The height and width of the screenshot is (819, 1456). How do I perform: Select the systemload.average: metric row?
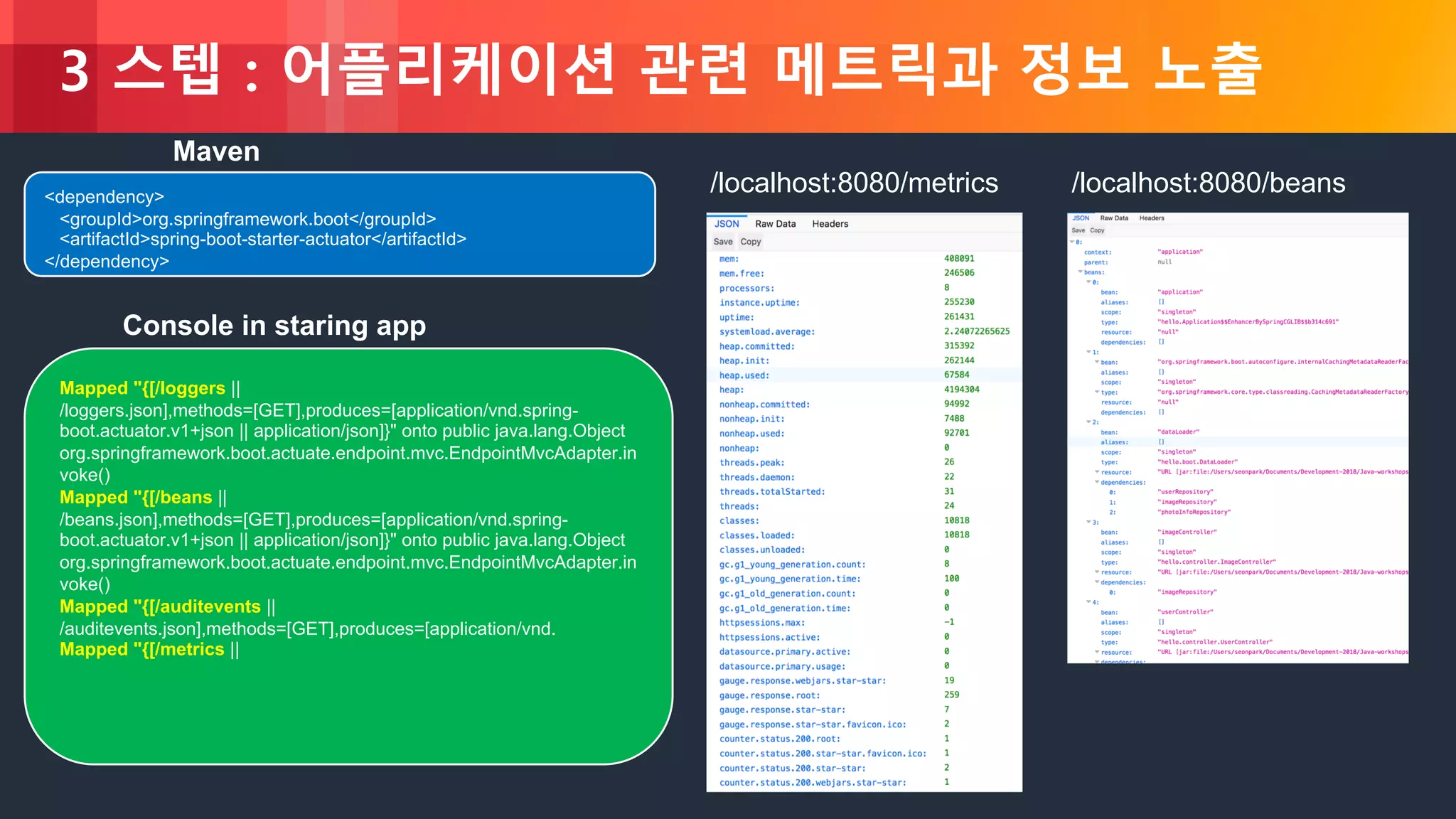[864, 331]
